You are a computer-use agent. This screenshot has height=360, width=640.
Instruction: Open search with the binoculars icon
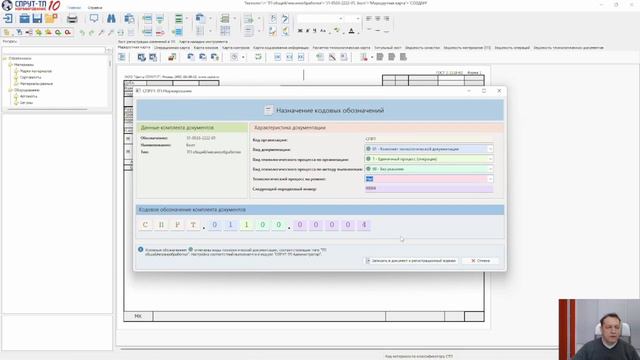pos(111,18)
